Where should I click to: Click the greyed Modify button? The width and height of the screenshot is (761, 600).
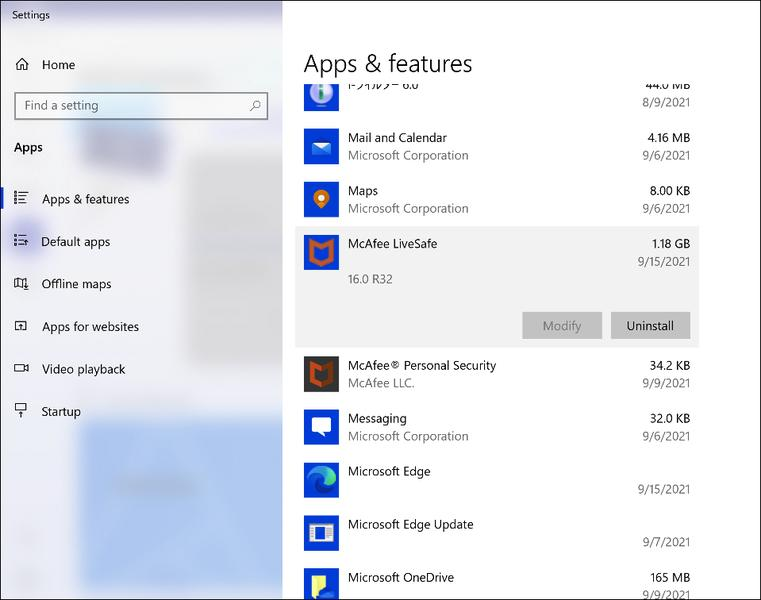point(562,325)
